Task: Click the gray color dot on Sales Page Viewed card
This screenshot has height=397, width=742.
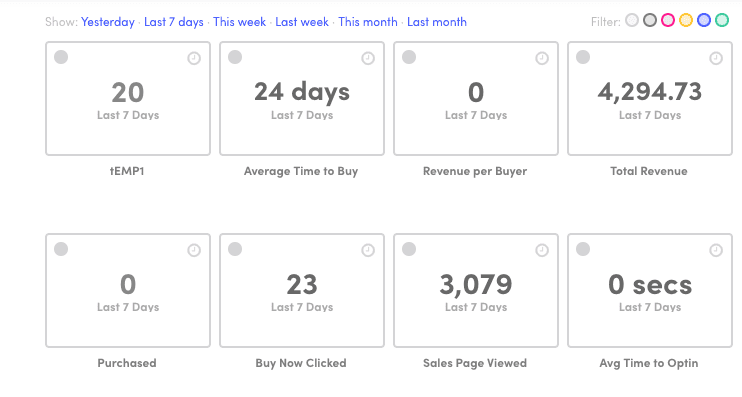Action: pos(409,249)
